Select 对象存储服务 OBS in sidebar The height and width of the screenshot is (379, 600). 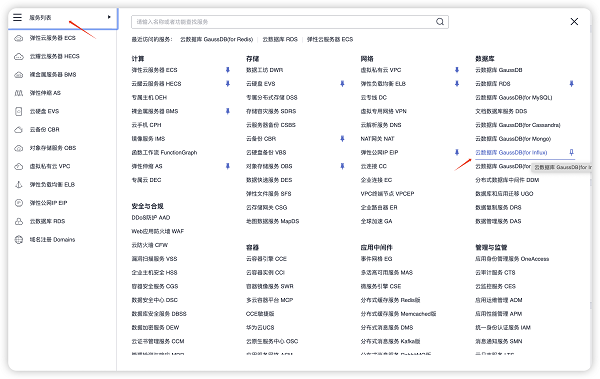pos(53,148)
